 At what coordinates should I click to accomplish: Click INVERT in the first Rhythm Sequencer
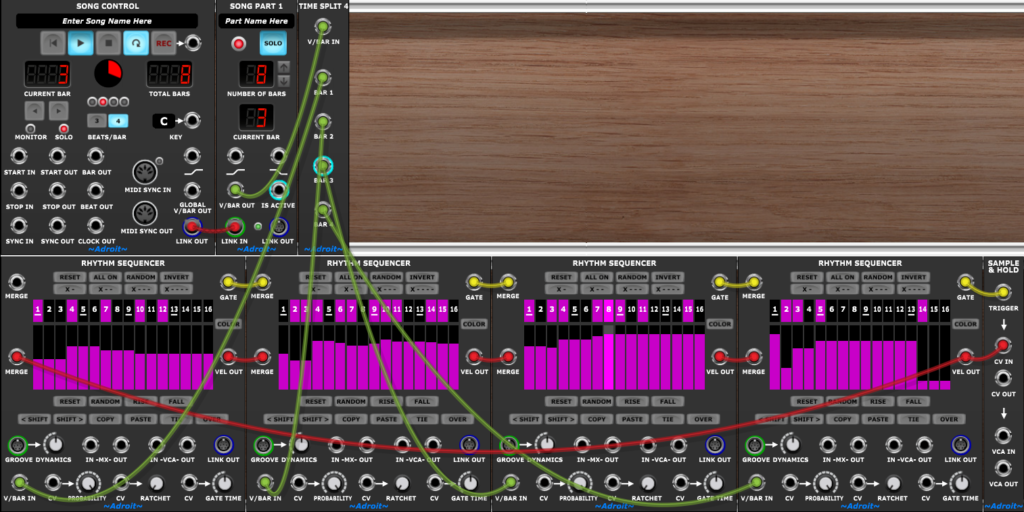(176, 278)
